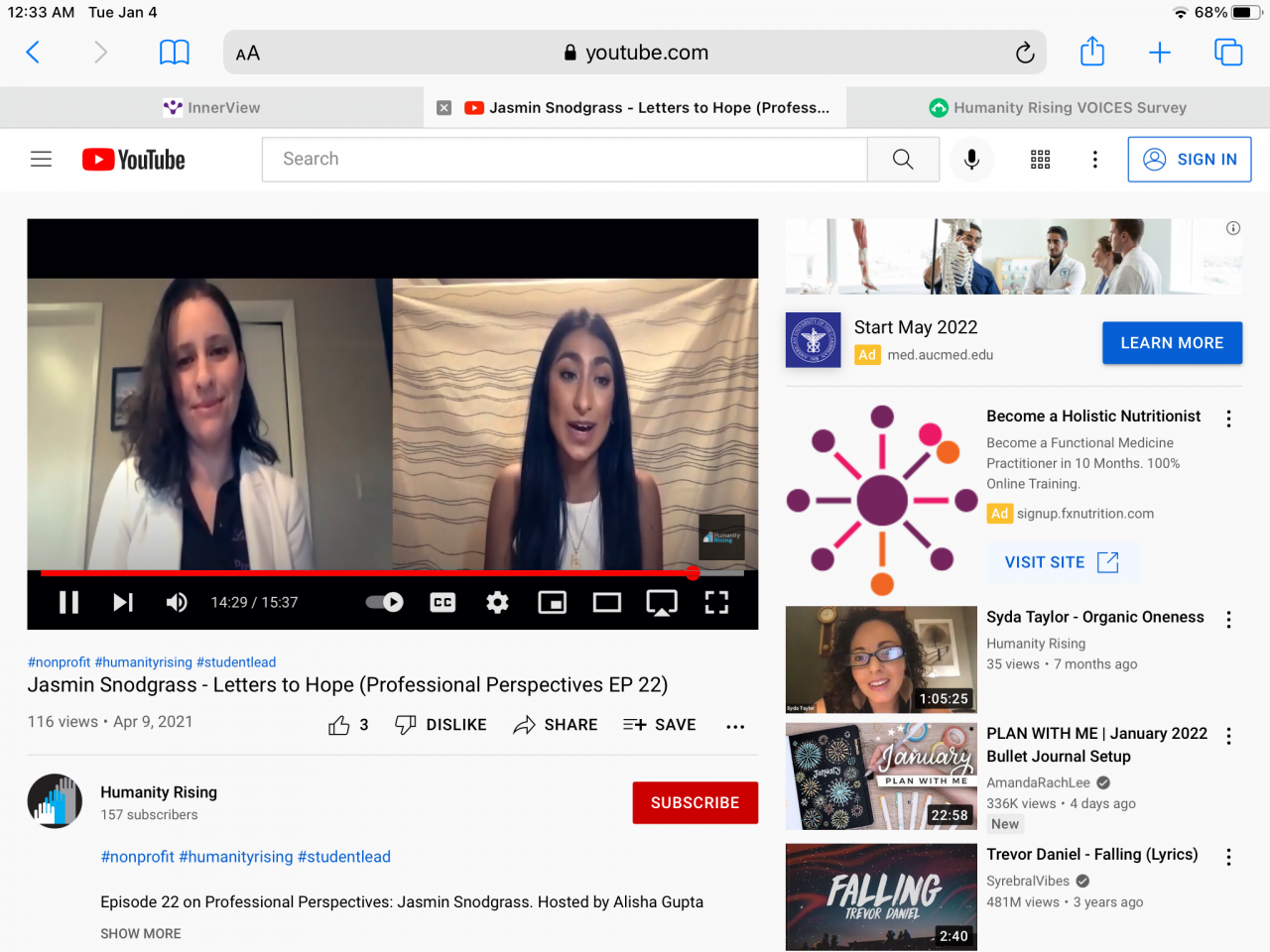
Task: Switch to Humanity Rising VOICES Survey tab
Action: pos(1058,108)
